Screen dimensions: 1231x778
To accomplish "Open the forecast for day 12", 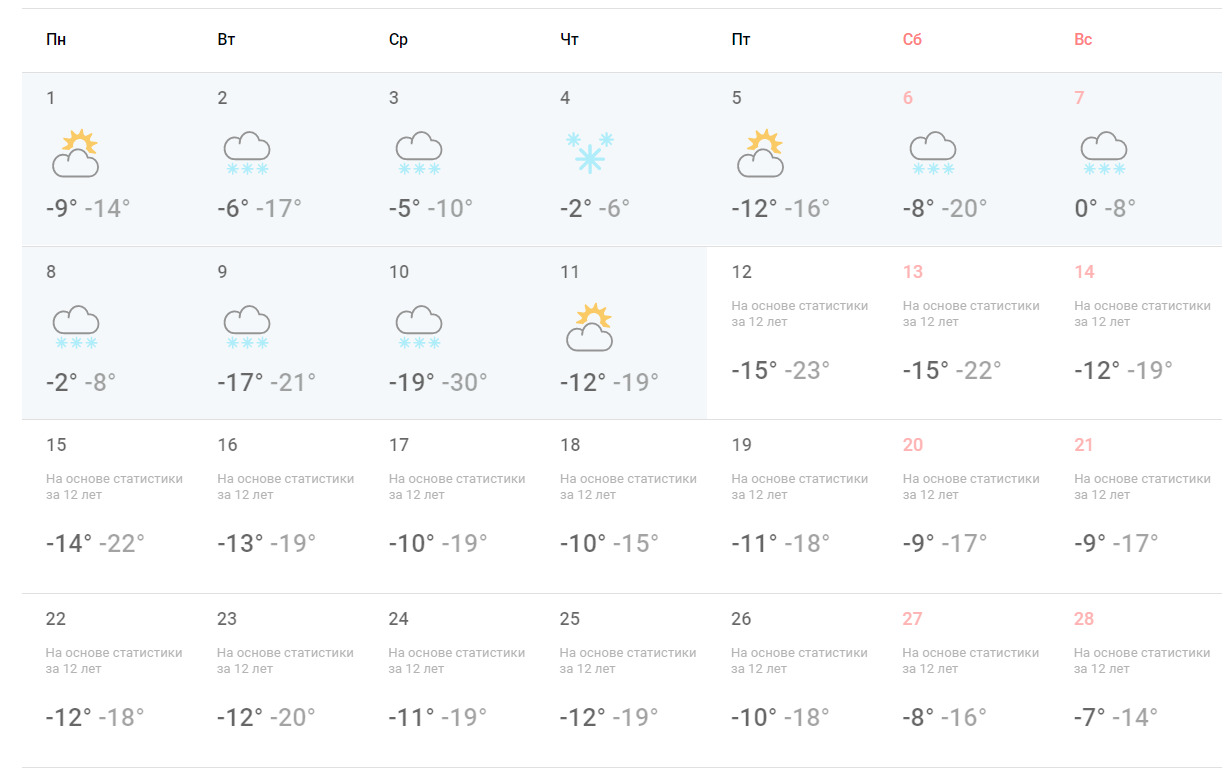I will point(792,333).
